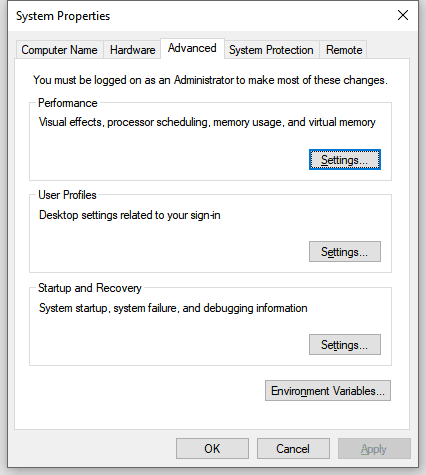Viewport: 426px width, 475px height.
Task: Click the System Properties title bar
Action: 200,16
